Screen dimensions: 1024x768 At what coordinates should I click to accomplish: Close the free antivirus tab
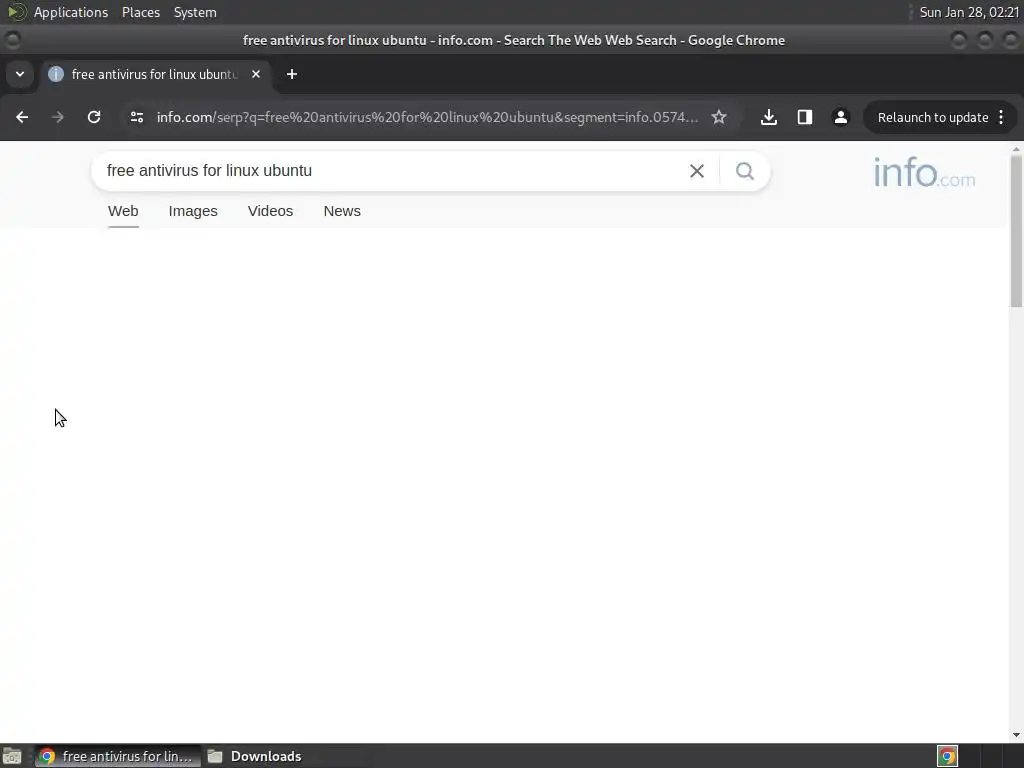point(256,74)
